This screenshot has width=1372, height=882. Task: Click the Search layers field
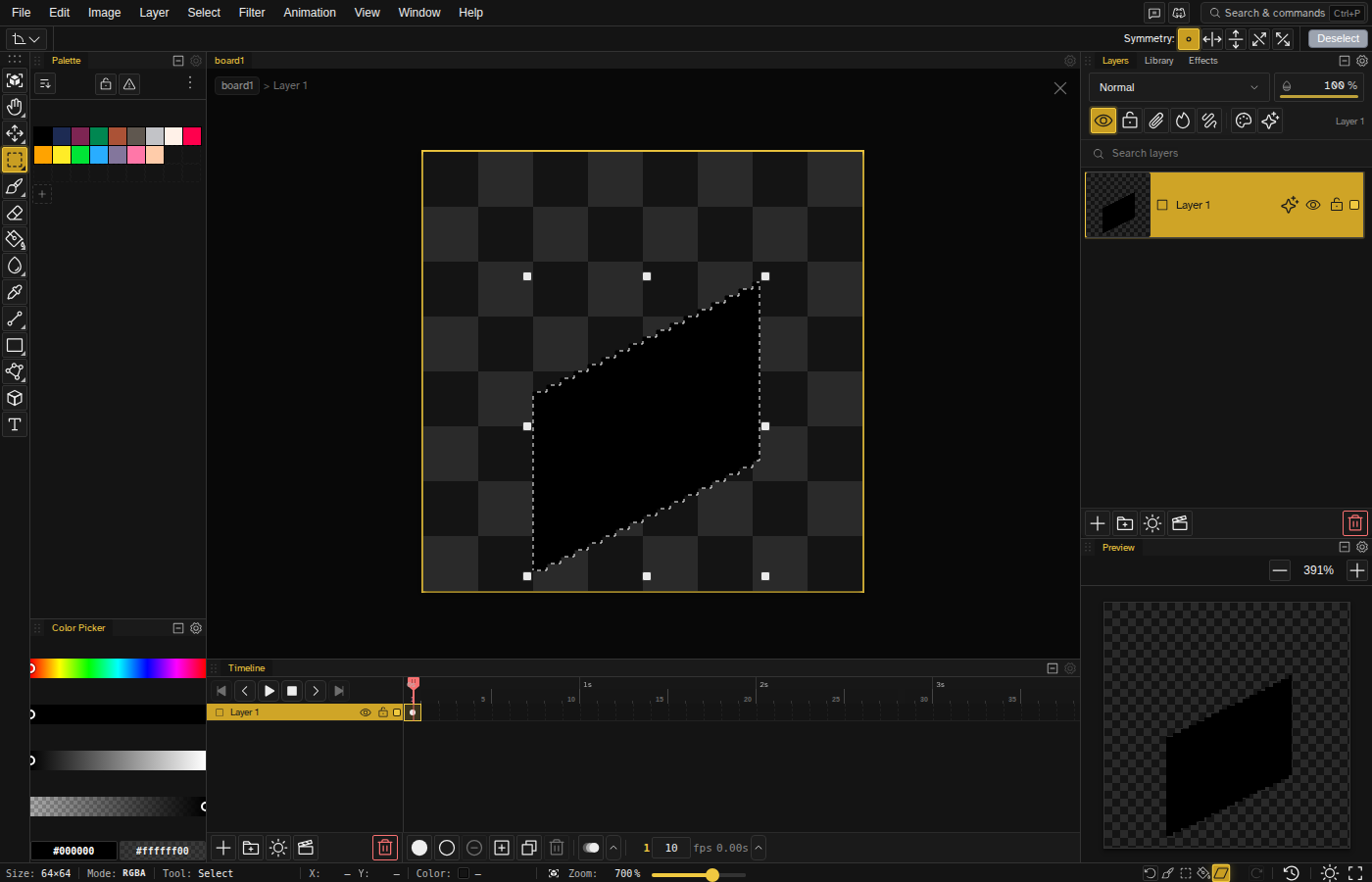click(x=1226, y=154)
